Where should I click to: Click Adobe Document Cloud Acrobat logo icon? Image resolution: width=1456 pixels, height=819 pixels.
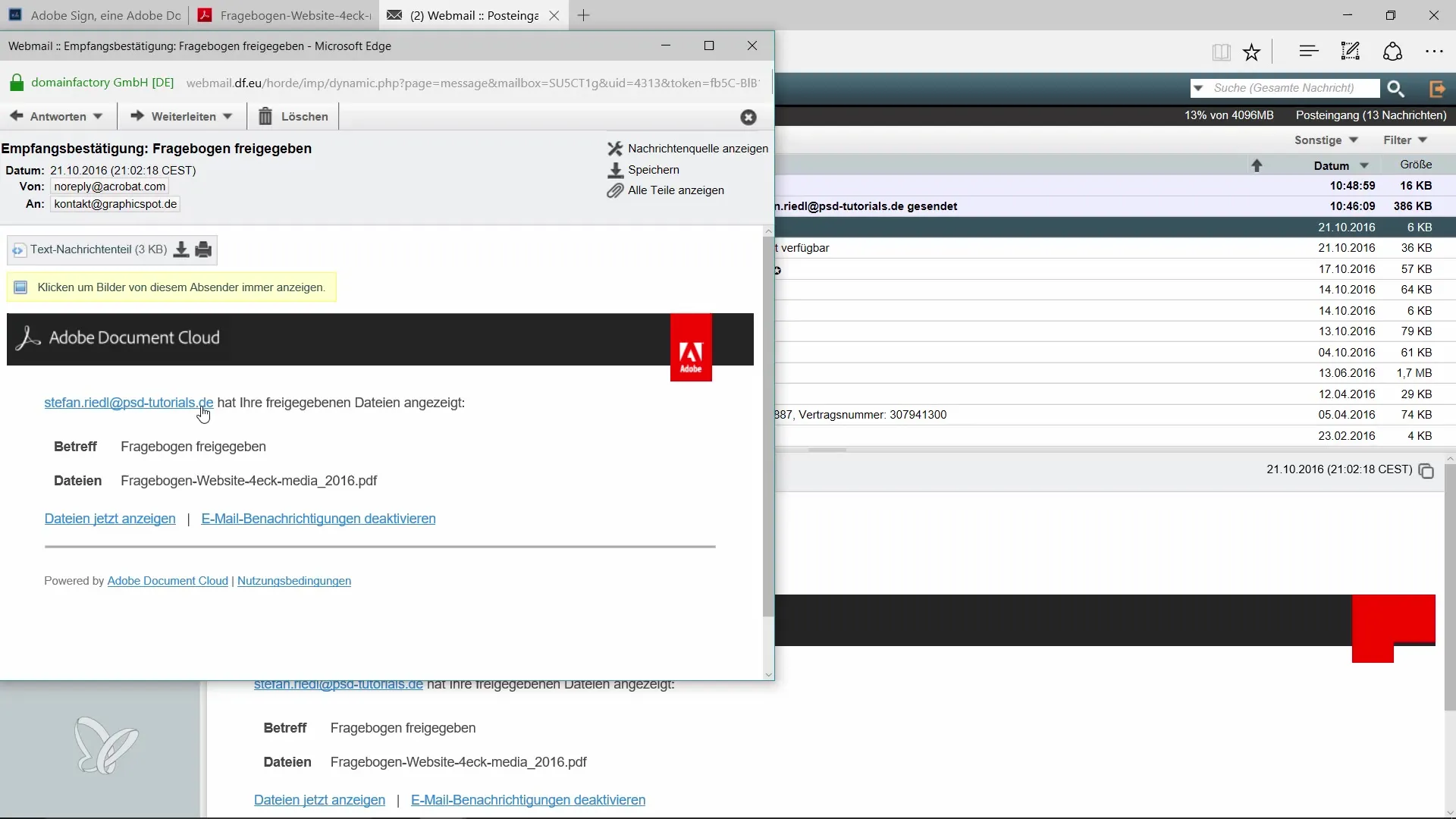[28, 338]
